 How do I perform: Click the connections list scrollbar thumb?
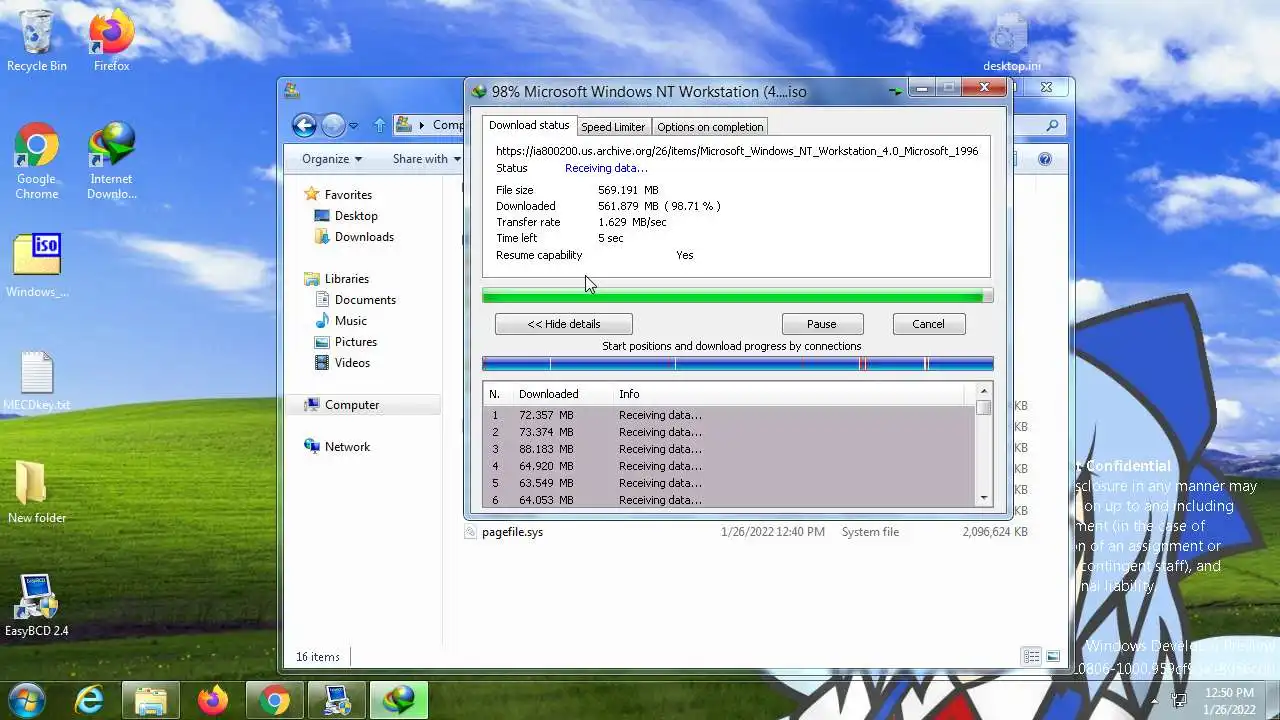pos(984,408)
